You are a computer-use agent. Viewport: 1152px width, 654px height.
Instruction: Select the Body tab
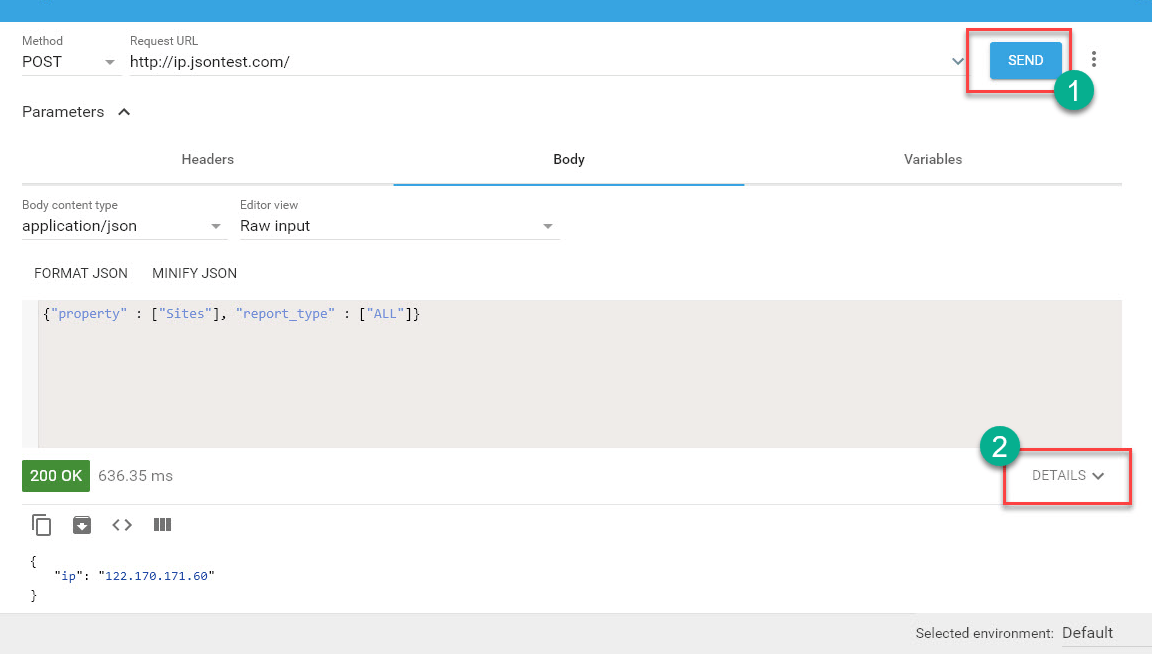point(569,159)
